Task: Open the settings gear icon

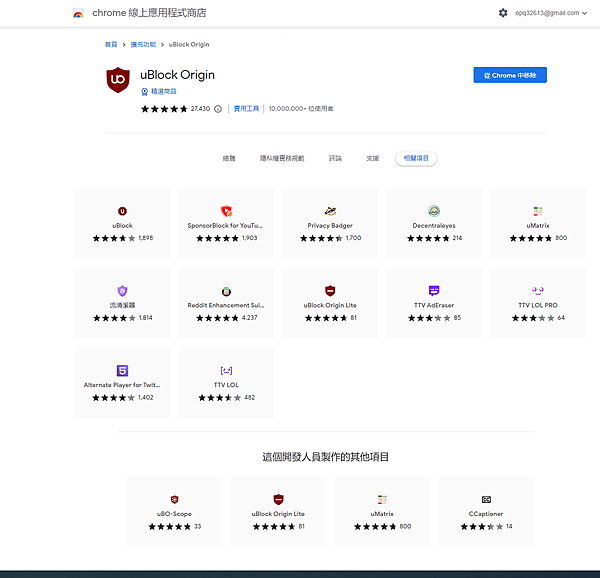Action: 503,13
